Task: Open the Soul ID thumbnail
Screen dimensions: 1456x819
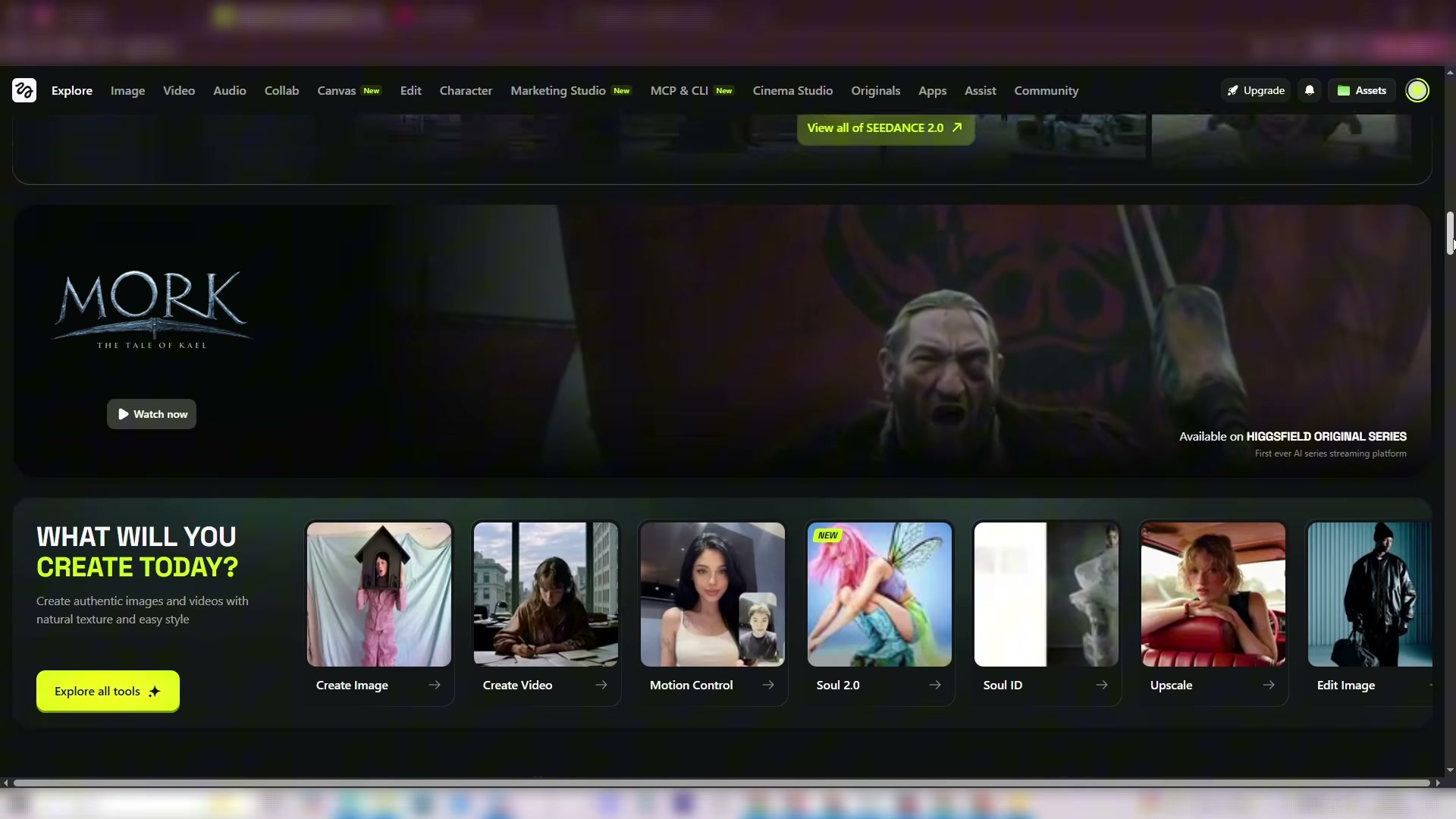Action: pyautogui.click(x=1046, y=595)
